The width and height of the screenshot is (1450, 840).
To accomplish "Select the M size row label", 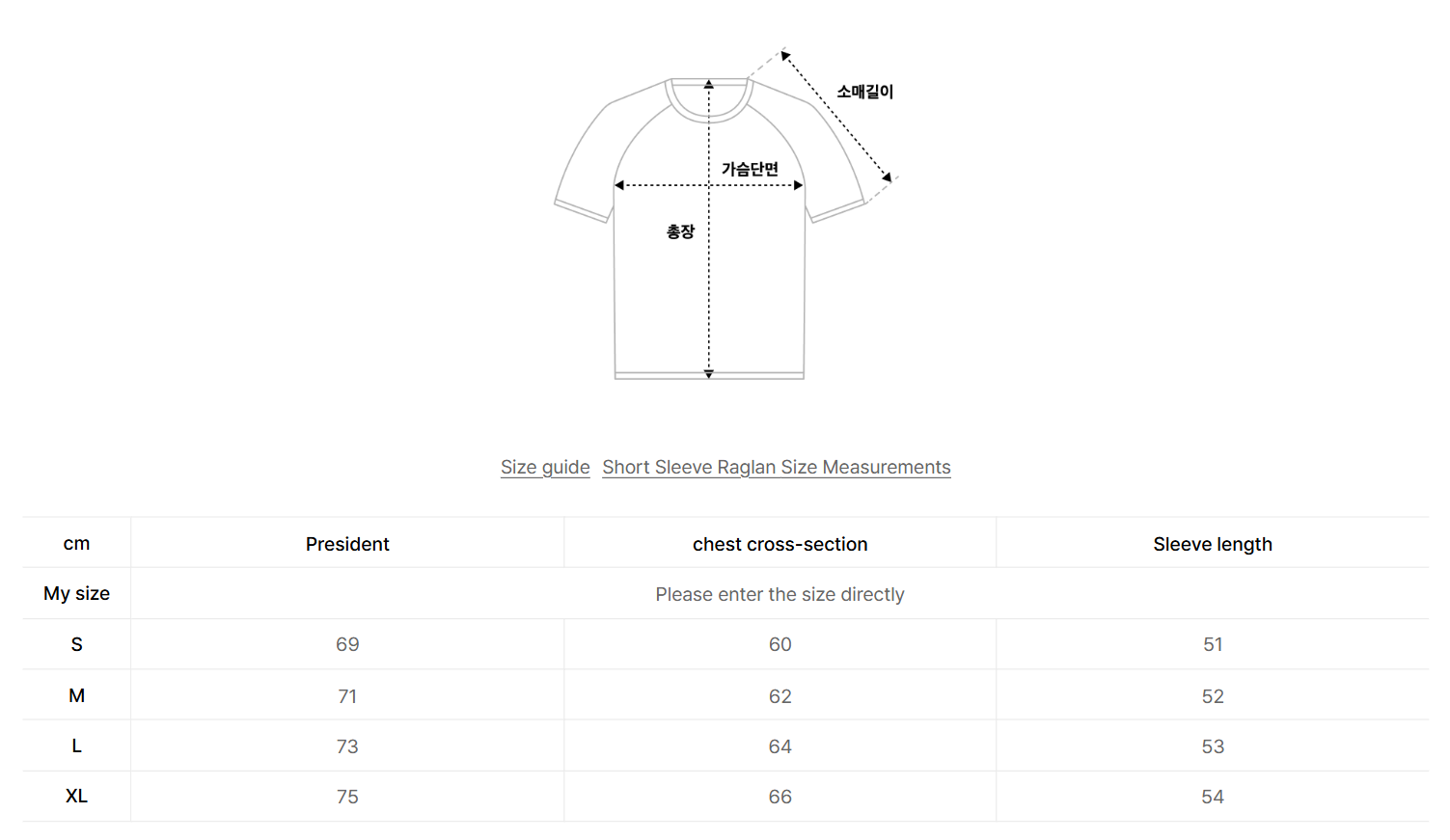I will click(x=77, y=695).
